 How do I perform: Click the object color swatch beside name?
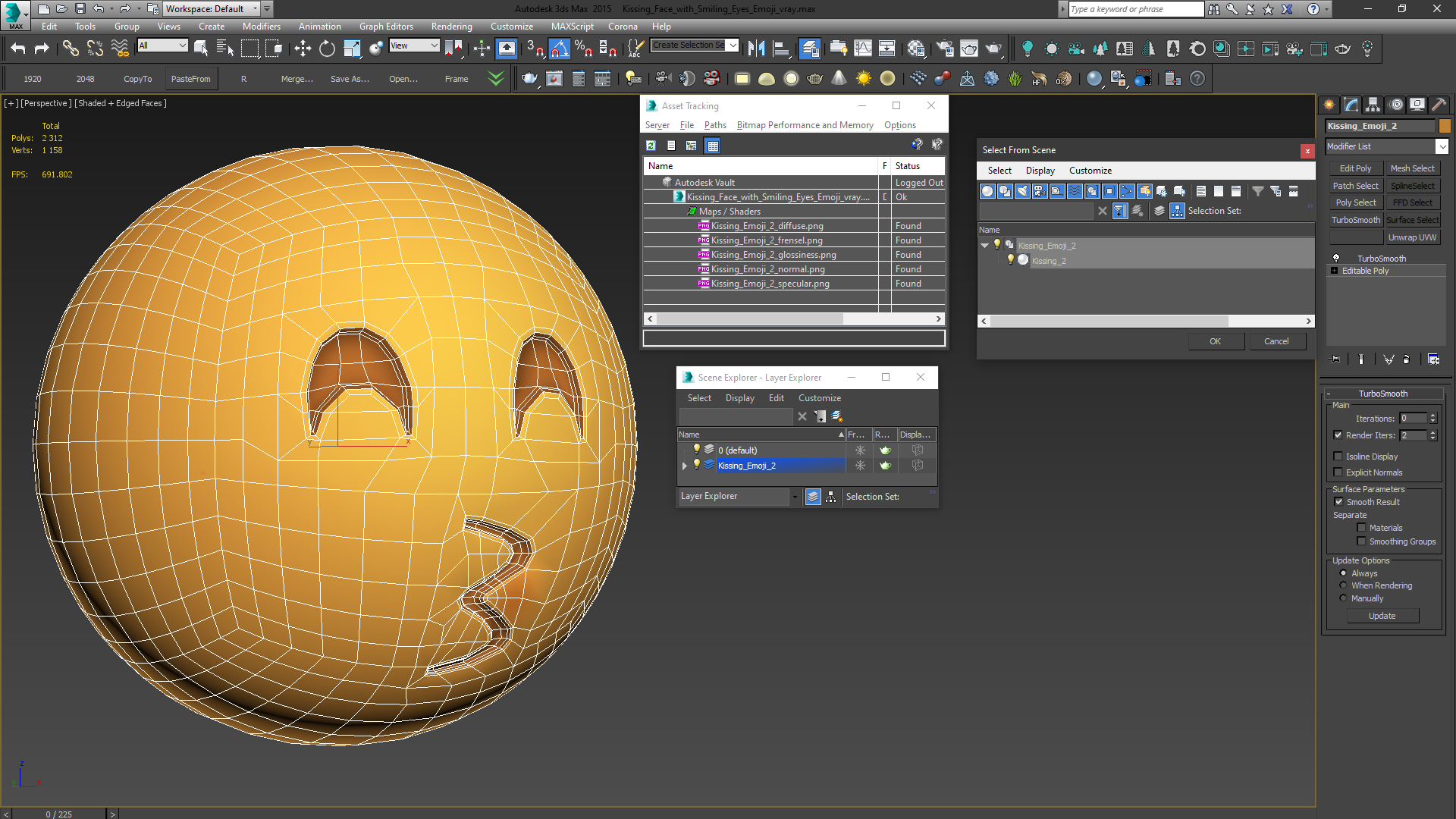(x=1445, y=126)
